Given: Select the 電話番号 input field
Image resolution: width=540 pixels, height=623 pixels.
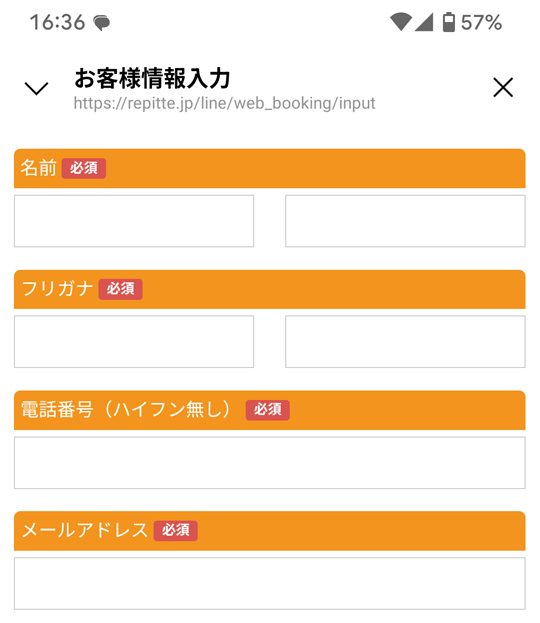Looking at the screenshot, I should click(270, 463).
